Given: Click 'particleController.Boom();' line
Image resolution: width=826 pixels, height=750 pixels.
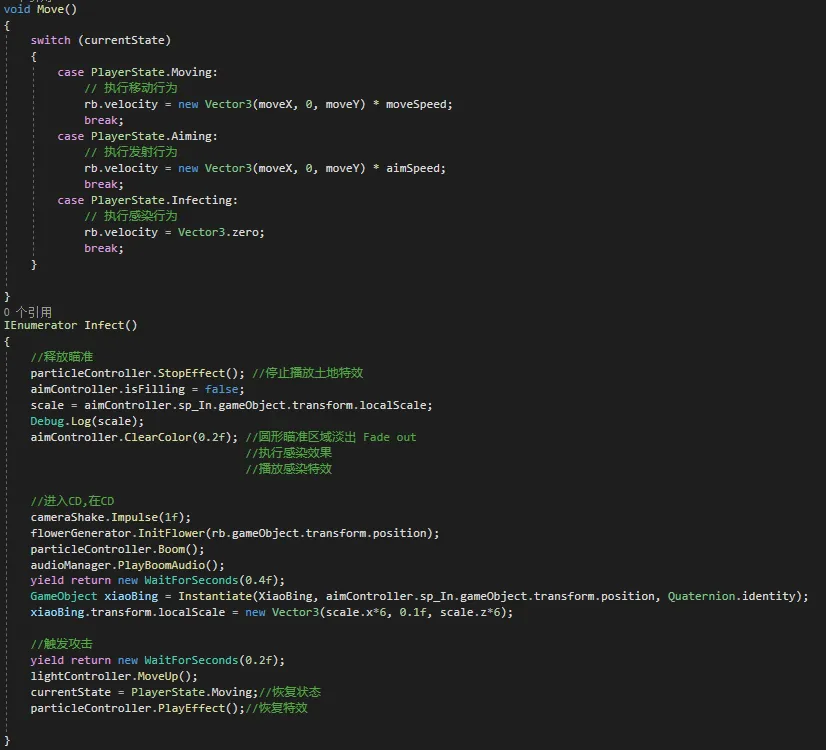Looking at the screenshot, I should (117, 549).
